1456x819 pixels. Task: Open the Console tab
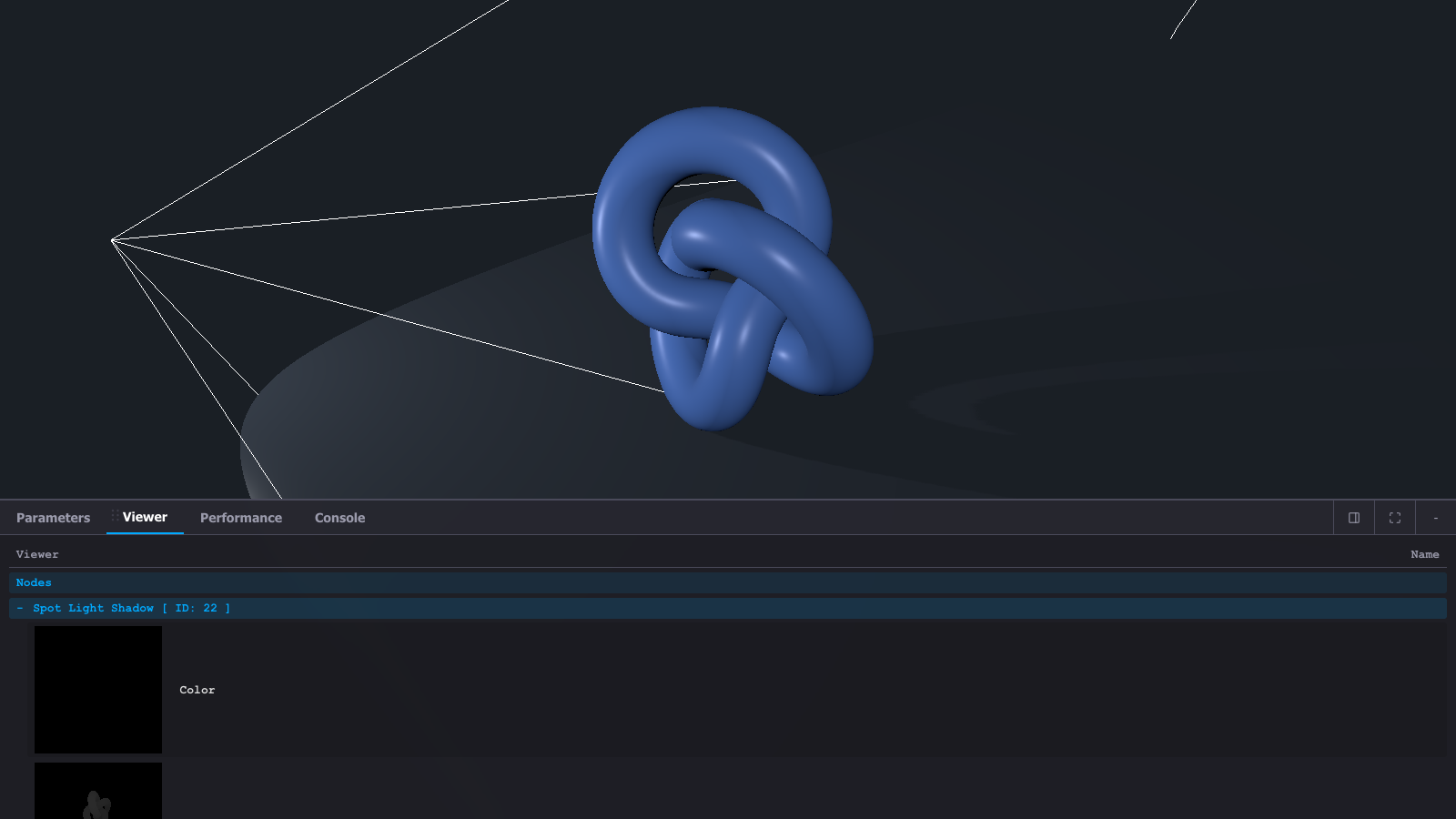[x=339, y=518]
